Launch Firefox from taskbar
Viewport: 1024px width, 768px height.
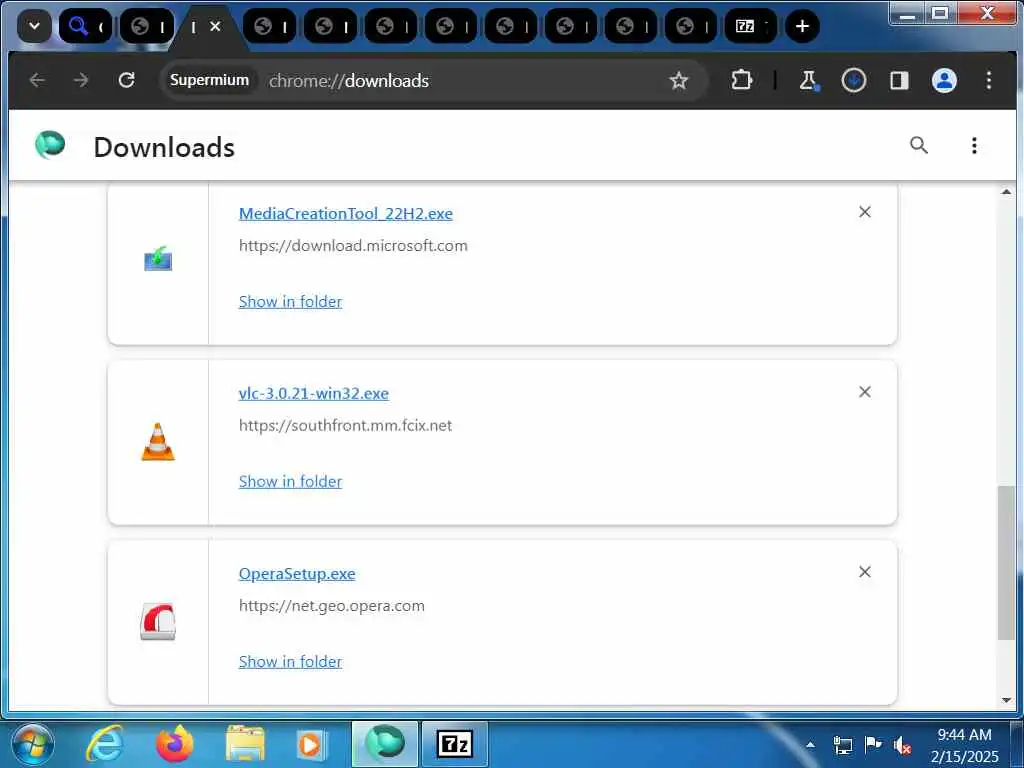(174, 744)
